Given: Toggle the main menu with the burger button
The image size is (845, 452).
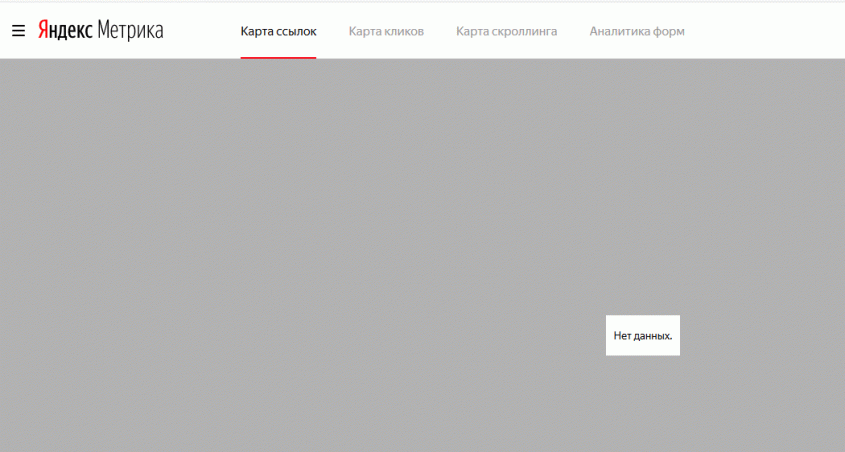Looking at the screenshot, I should pos(18,31).
